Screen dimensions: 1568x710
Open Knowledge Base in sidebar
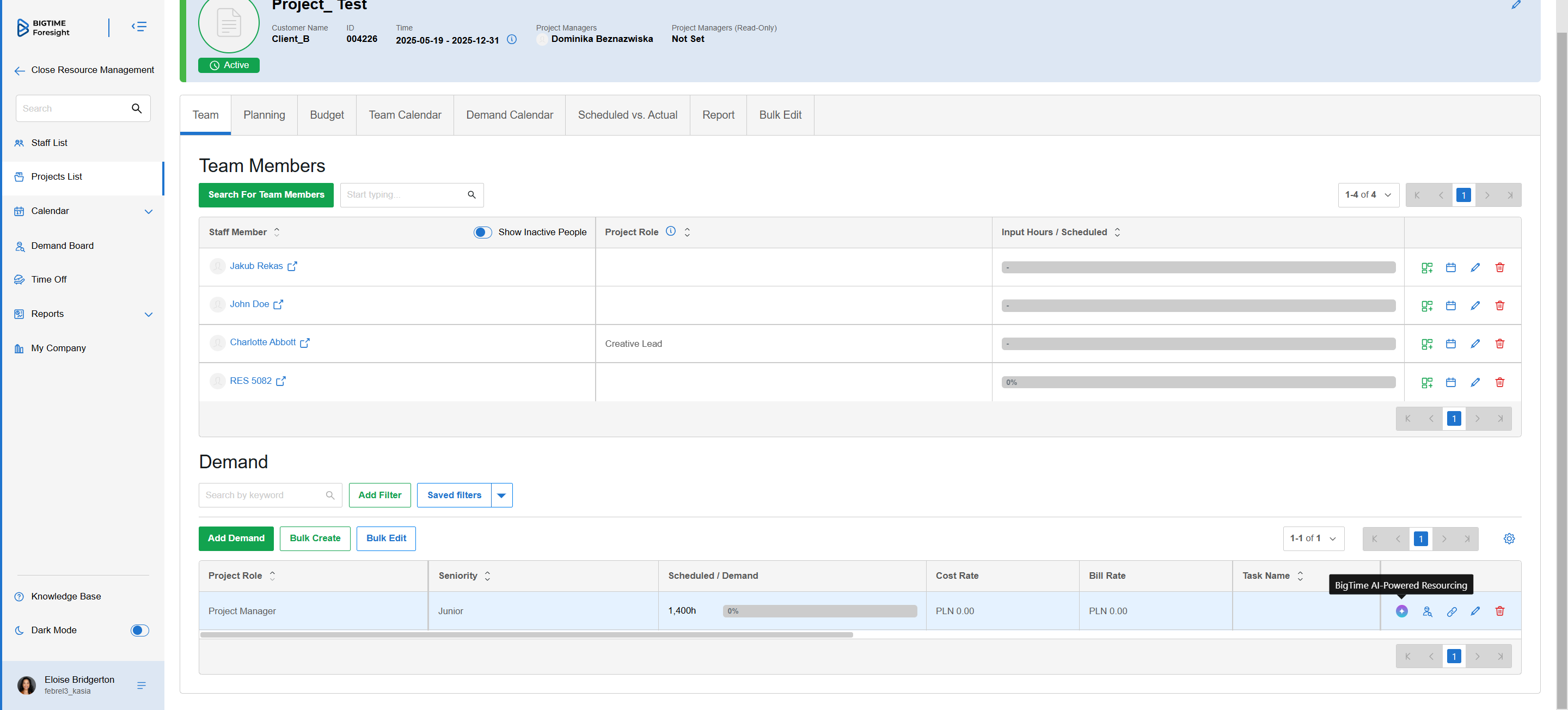tap(66, 597)
